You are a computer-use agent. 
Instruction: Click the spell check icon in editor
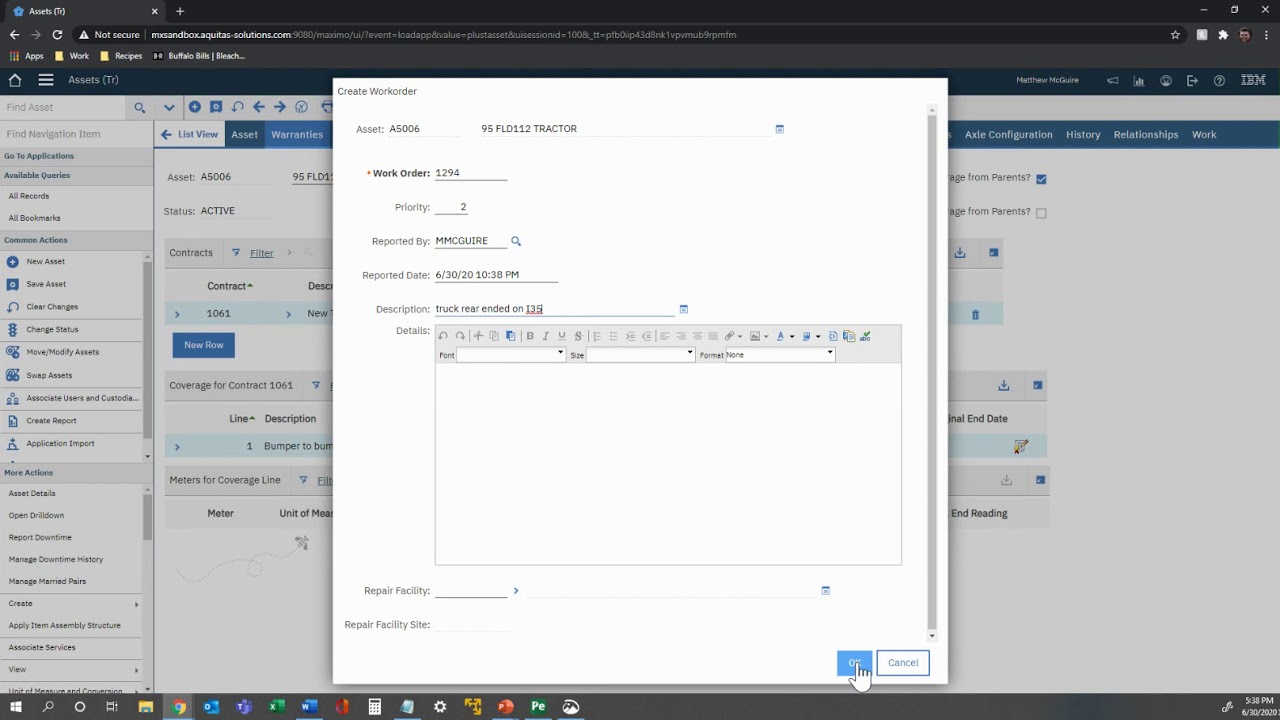pos(865,336)
